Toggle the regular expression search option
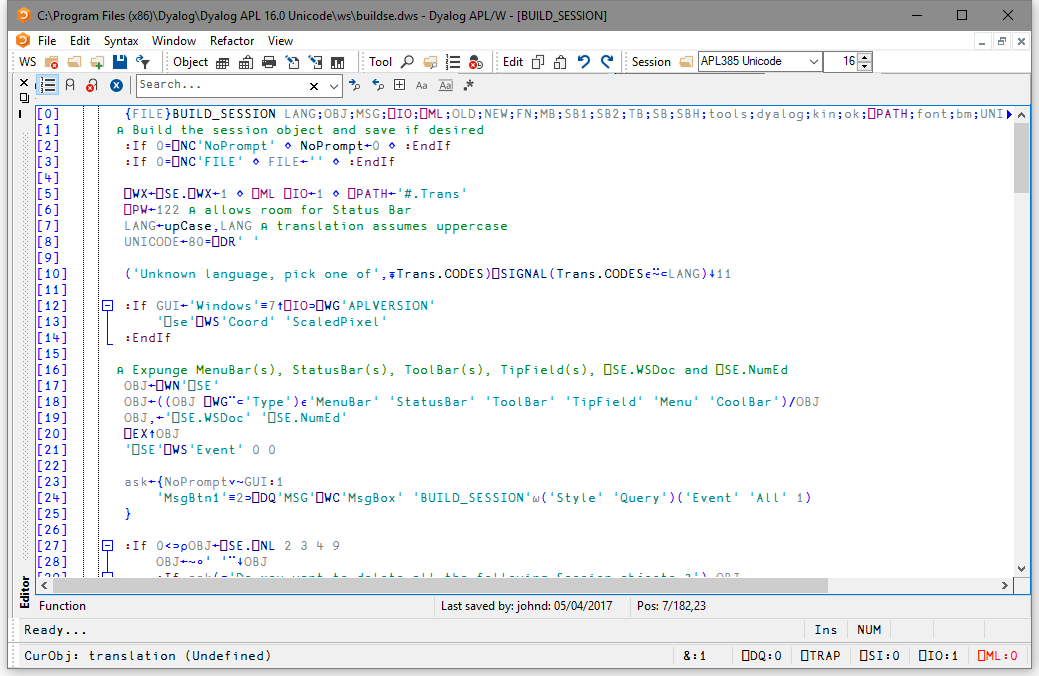Screen dimensions: 1039x676 coord(467,86)
